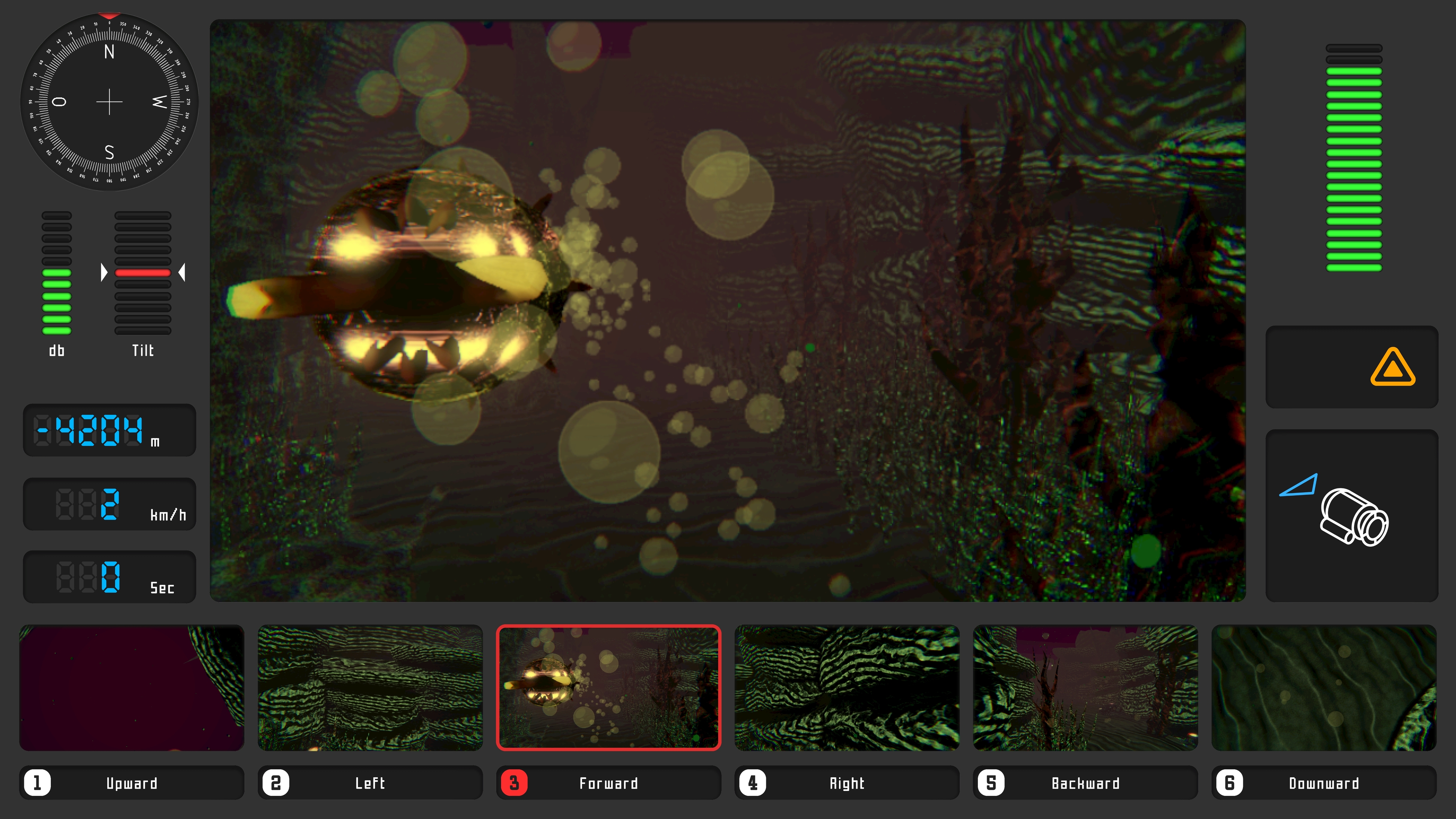Select the Right camera button
The width and height of the screenshot is (1456, 819).
[x=847, y=783]
